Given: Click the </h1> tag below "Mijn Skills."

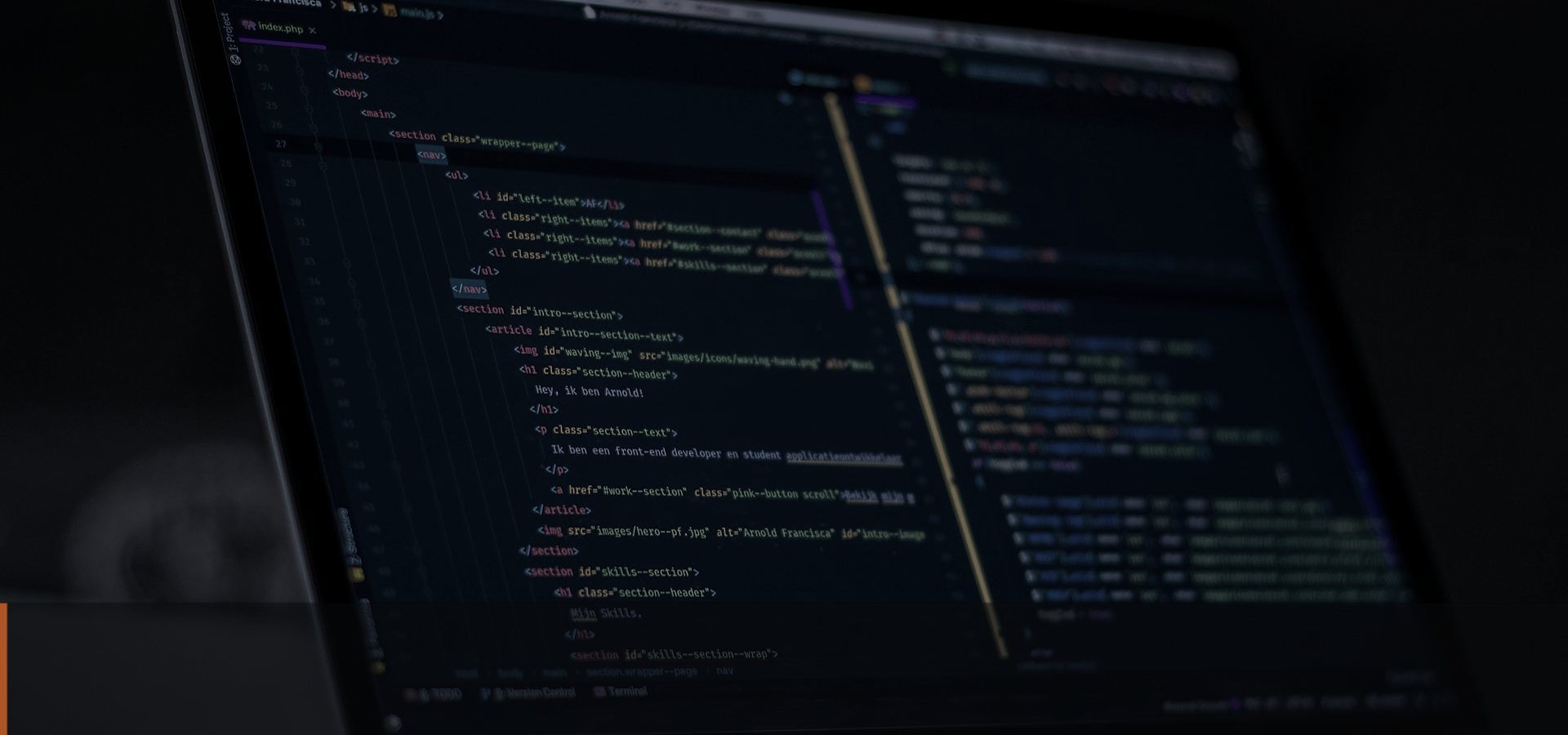Looking at the screenshot, I should [x=580, y=634].
